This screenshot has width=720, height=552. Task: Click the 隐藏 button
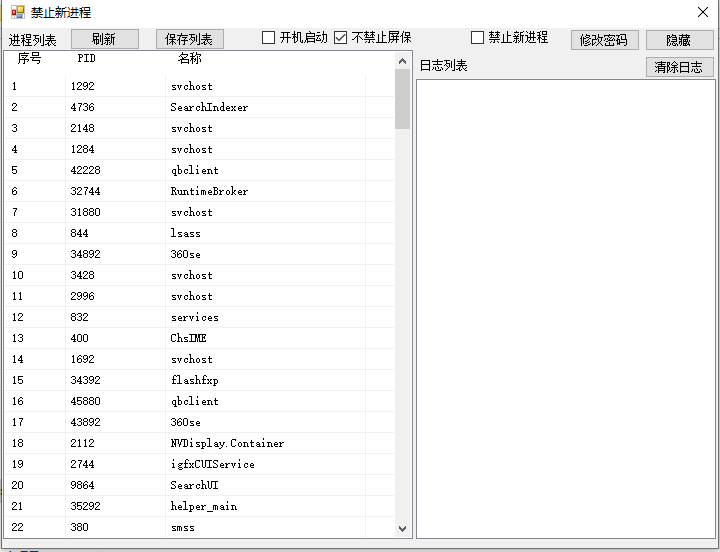(x=680, y=40)
